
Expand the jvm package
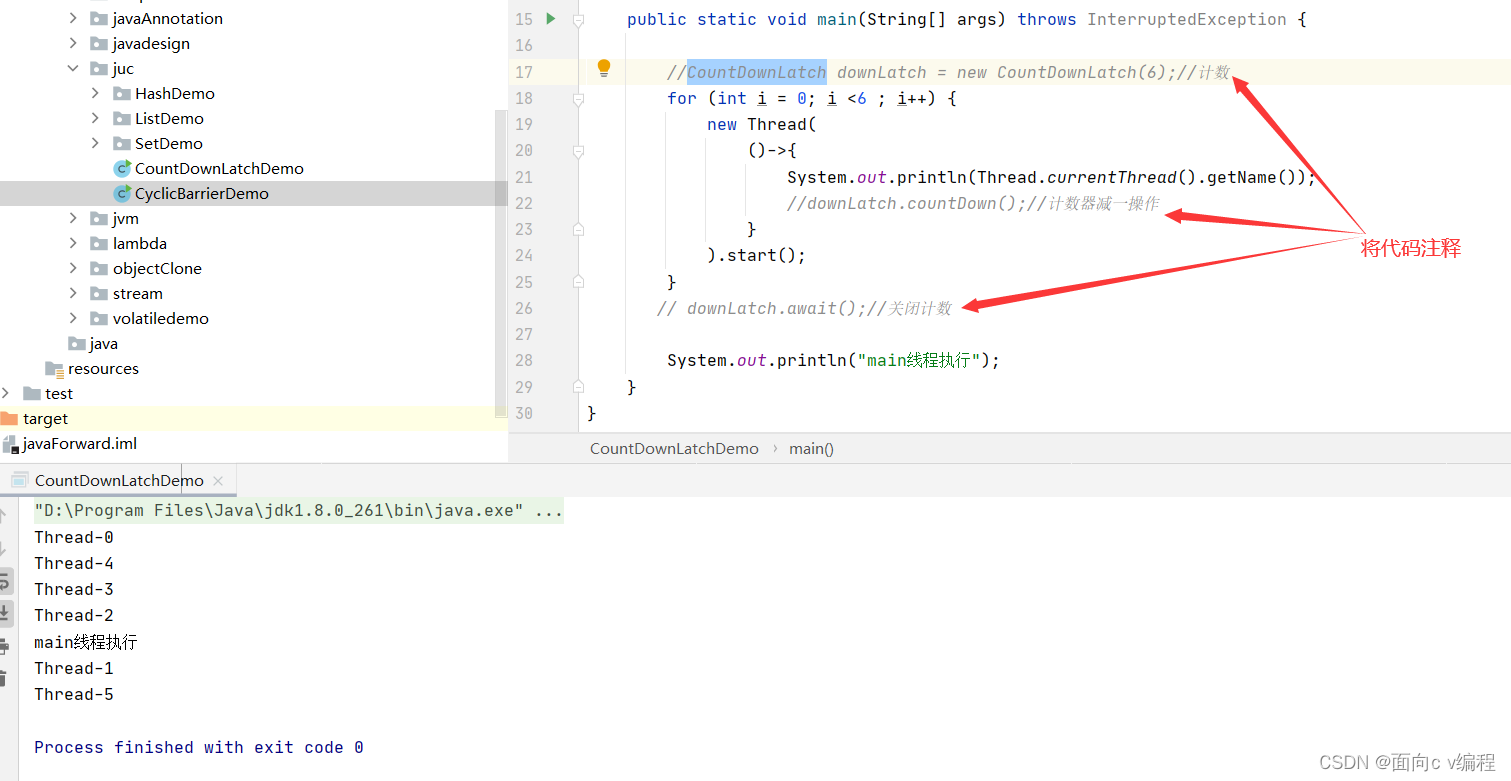click(73, 218)
